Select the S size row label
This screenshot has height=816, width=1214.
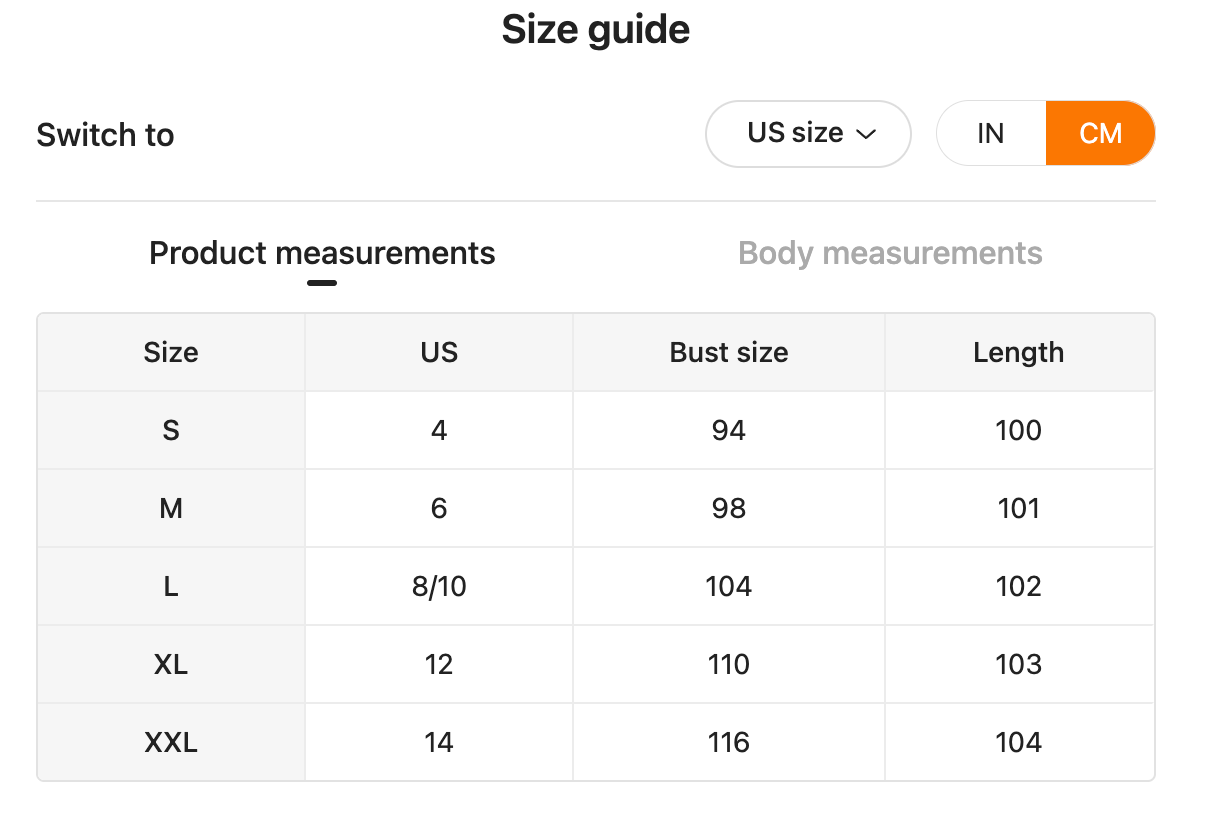[x=171, y=430]
